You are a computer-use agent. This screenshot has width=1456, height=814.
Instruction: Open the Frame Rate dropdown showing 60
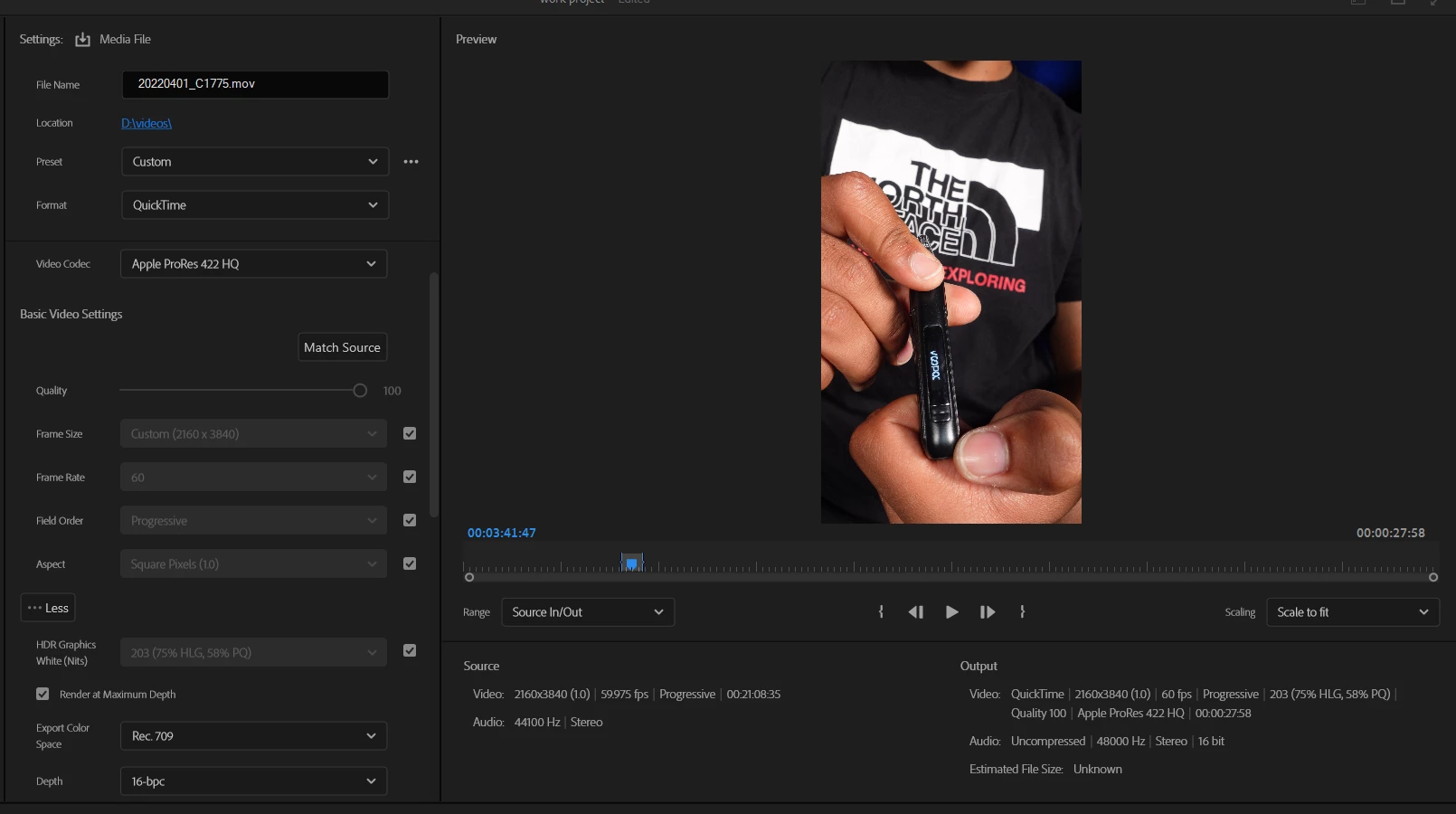(253, 478)
